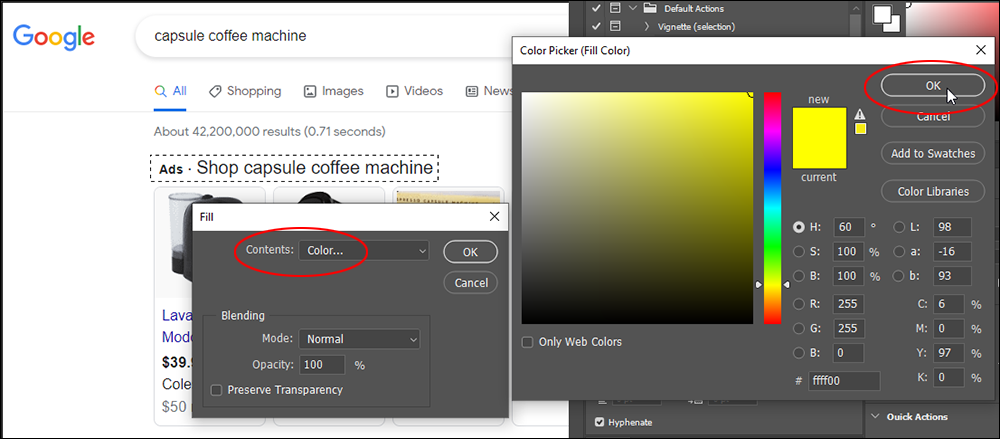Switch to the Videos search tab
This screenshot has height=439, width=1000.
click(x=415, y=91)
